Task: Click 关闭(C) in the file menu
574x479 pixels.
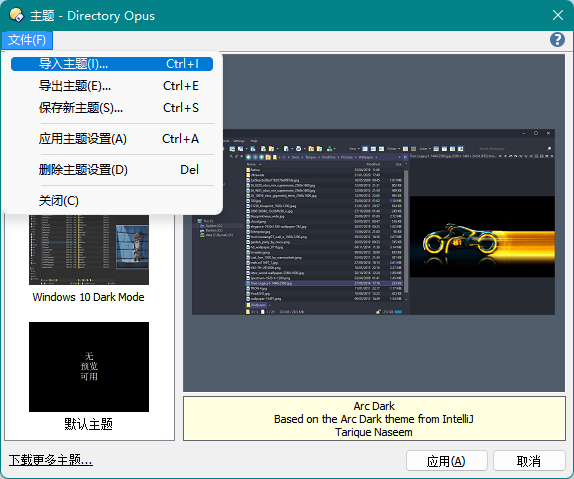Action: 112,201
